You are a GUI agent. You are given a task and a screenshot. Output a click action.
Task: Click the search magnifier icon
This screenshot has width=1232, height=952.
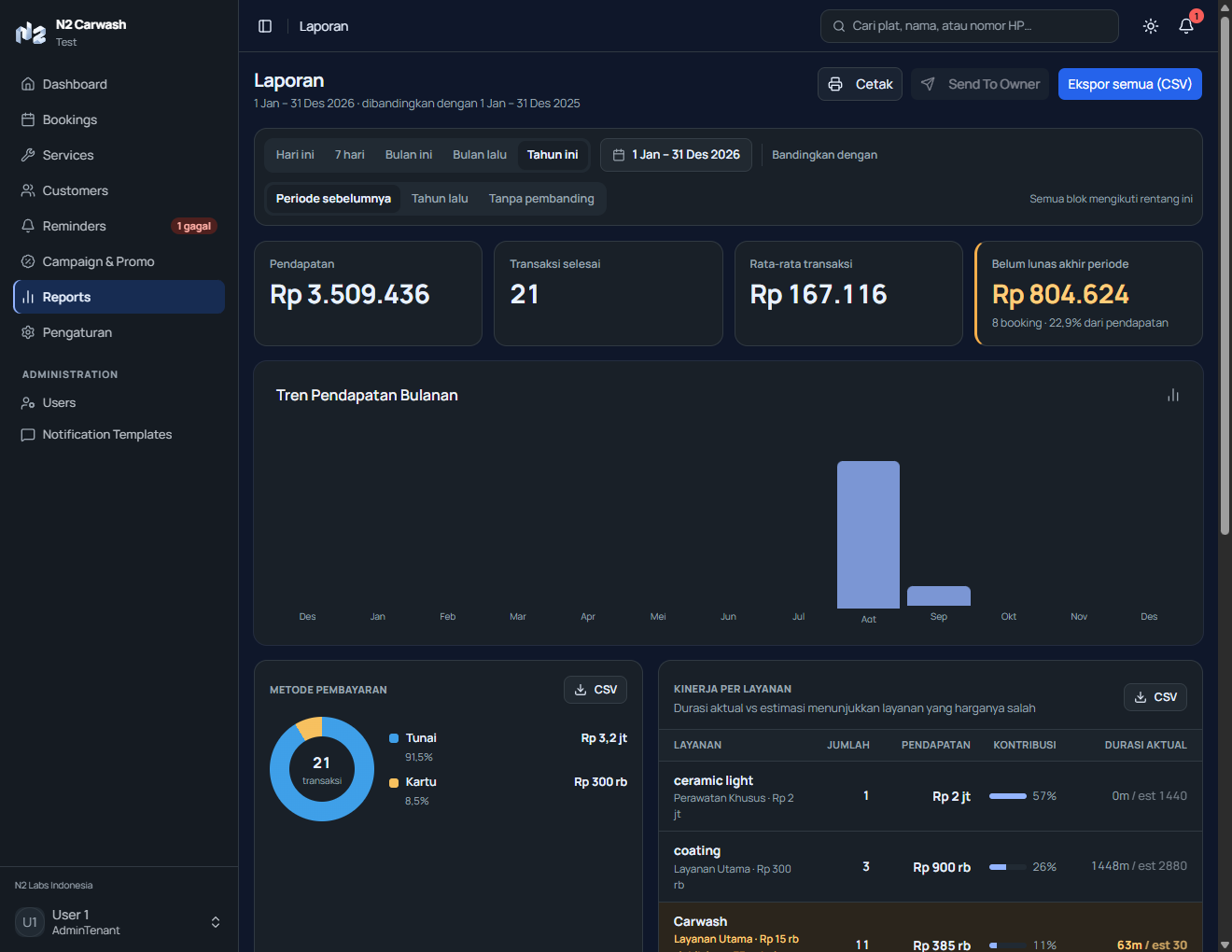839,26
